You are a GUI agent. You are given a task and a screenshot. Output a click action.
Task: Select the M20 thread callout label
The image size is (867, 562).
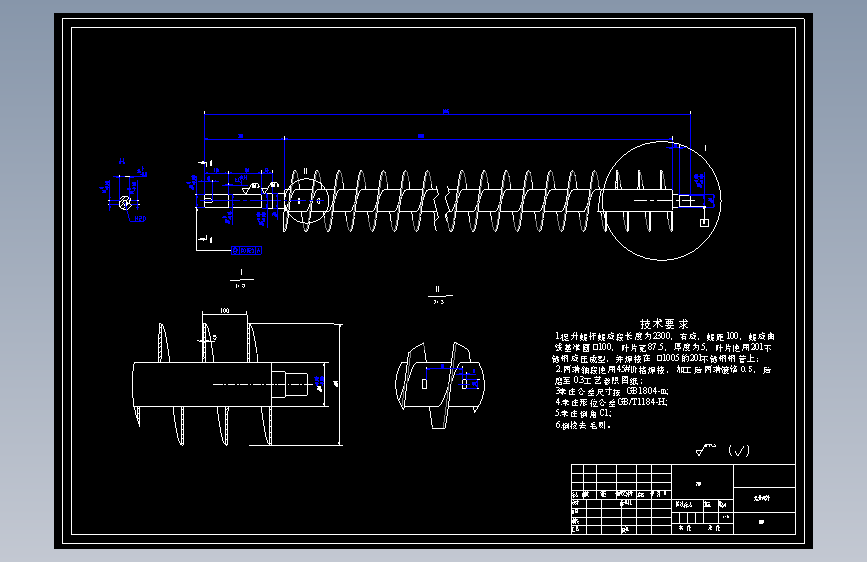coord(140,218)
